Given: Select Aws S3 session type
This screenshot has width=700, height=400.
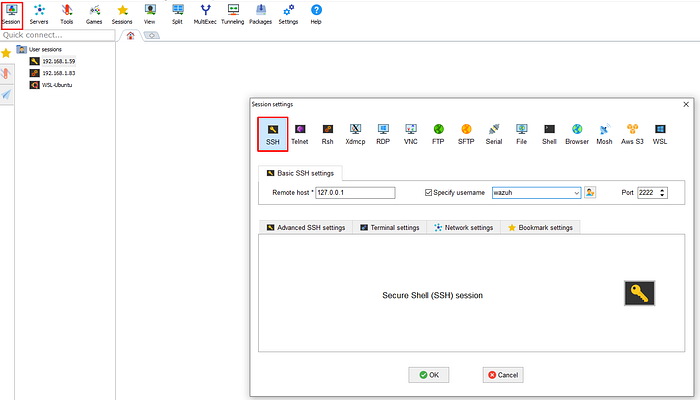Looking at the screenshot, I should (x=632, y=134).
